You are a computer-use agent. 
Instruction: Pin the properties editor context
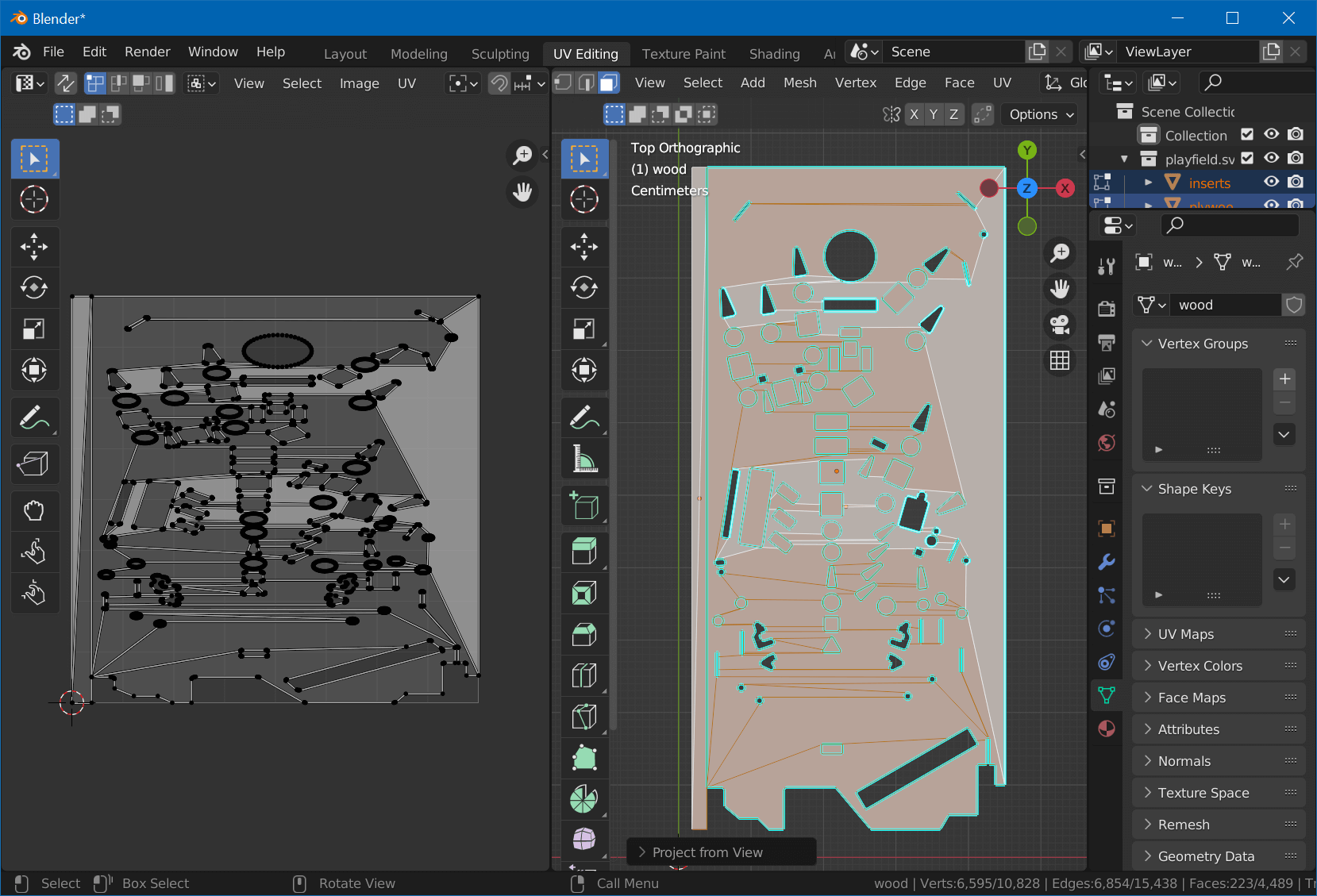coord(1295,262)
